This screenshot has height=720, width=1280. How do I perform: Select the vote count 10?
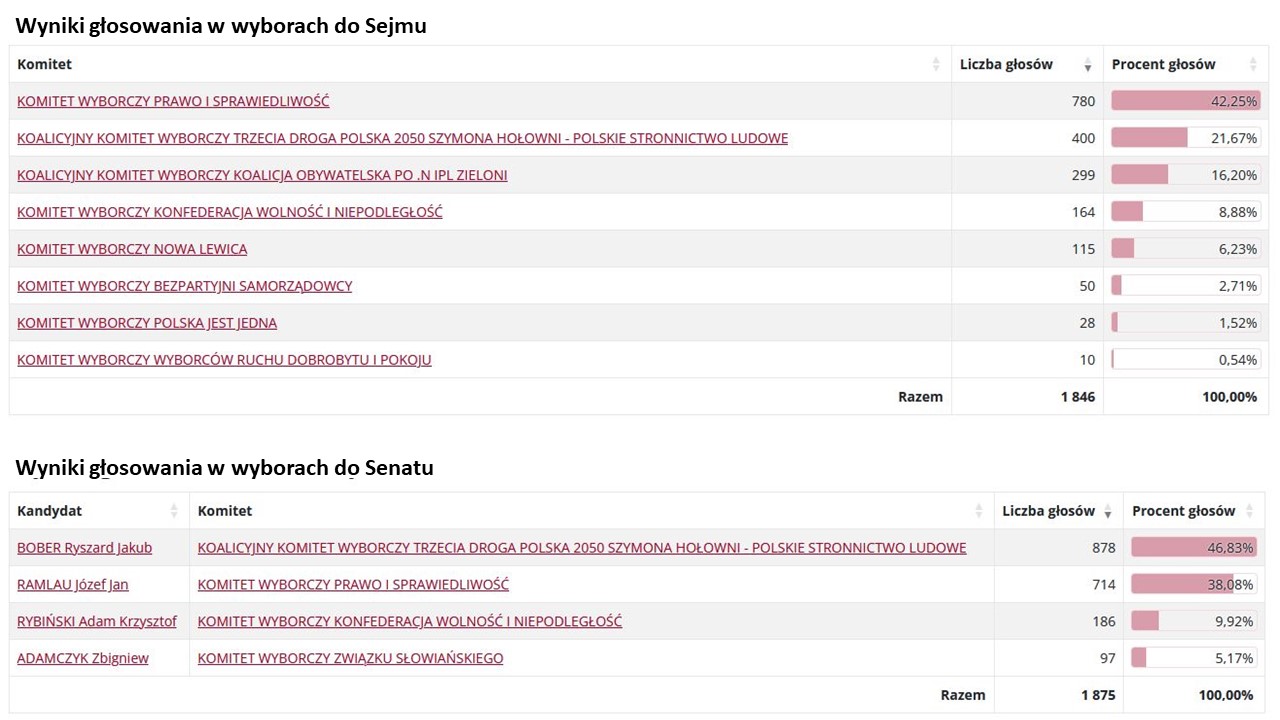point(1087,360)
